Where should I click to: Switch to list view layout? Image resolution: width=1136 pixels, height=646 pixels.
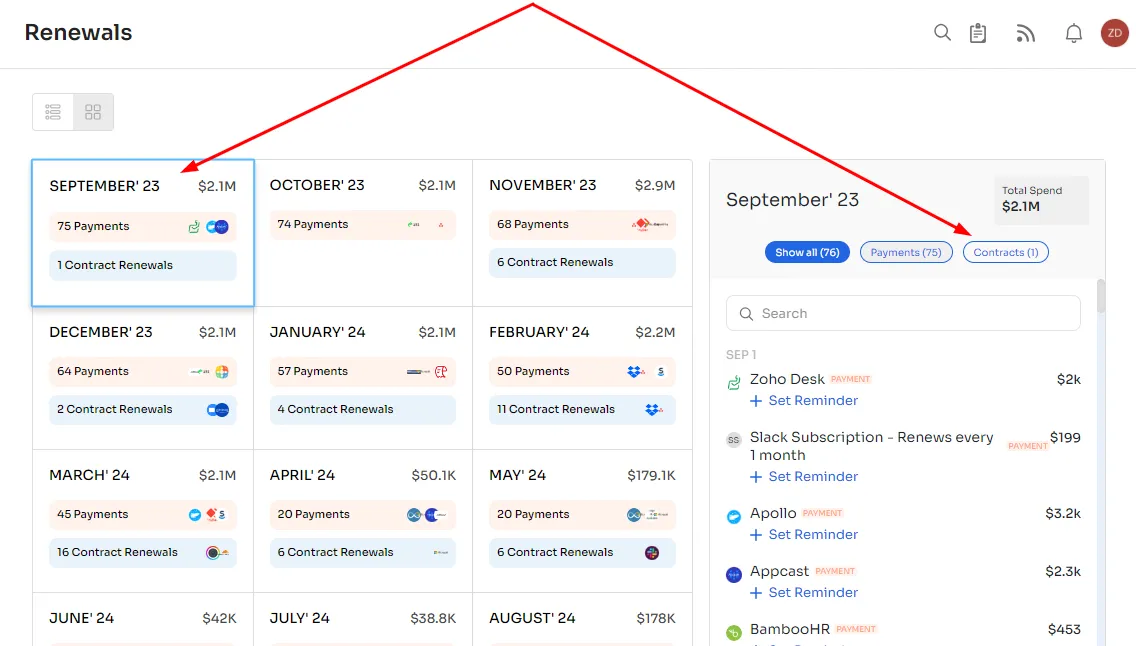pyautogui.click(x=53, y=112)
